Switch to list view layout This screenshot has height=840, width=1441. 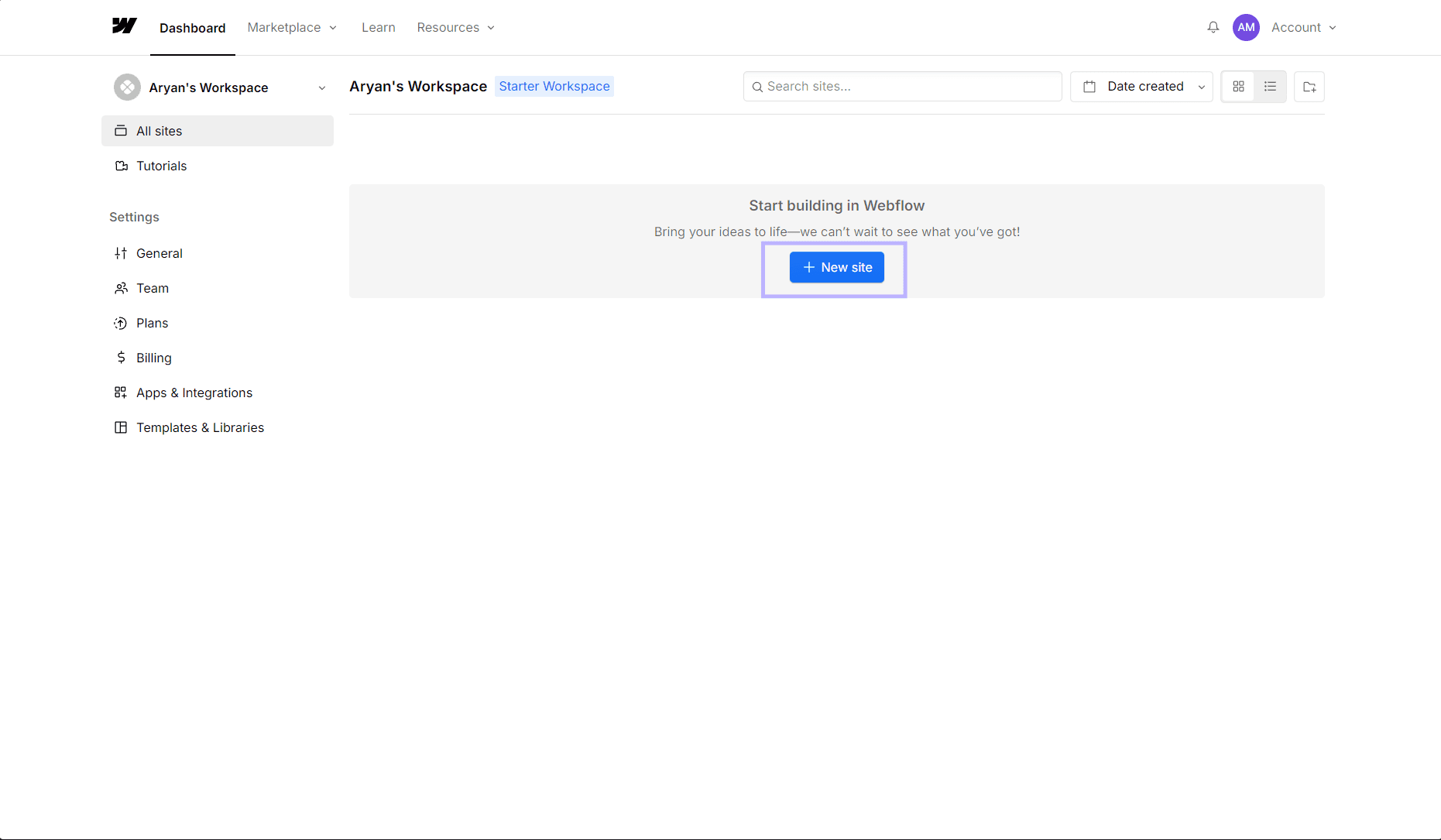[x=1270, y=87]
